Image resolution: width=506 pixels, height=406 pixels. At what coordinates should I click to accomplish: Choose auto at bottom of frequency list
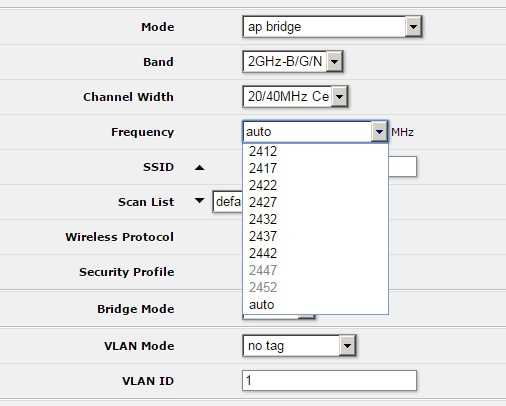coord(315,305)
